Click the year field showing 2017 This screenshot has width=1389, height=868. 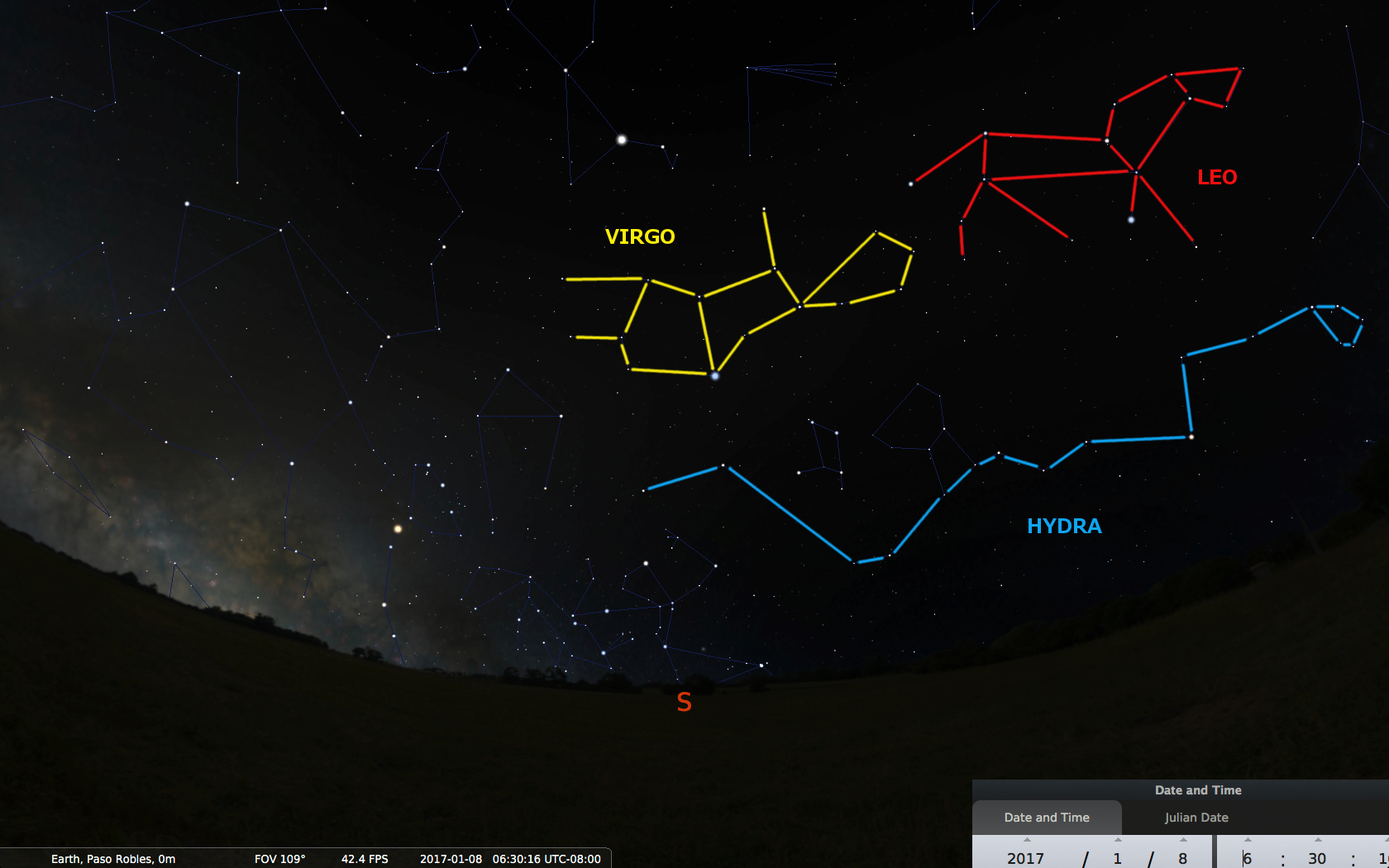coord(1026,858)
